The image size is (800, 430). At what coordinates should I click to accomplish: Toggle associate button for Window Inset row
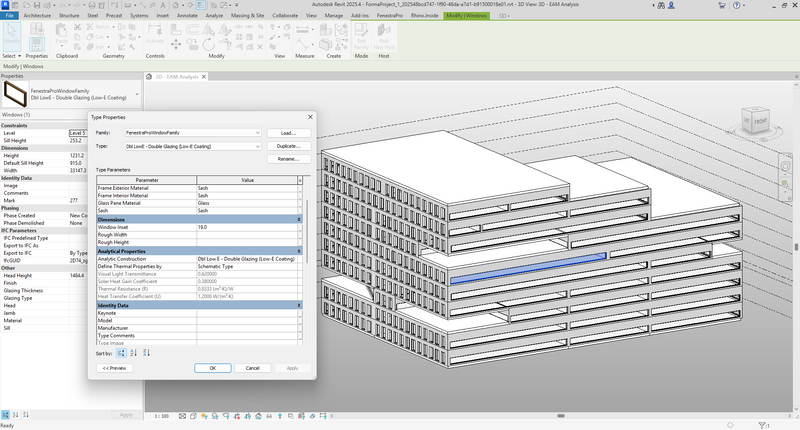coord(300,227)
